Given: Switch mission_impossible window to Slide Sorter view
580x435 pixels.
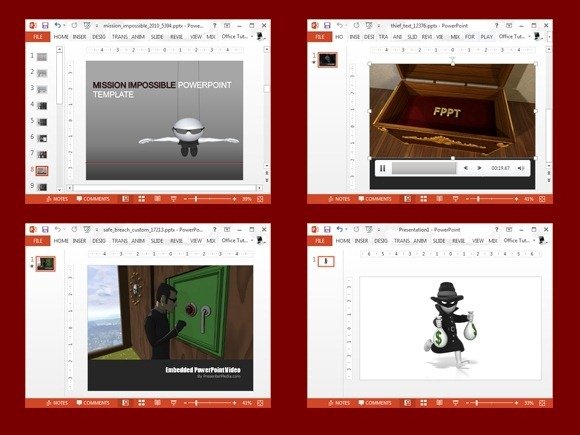Looking at the screenshot, I should click(142, 199).
